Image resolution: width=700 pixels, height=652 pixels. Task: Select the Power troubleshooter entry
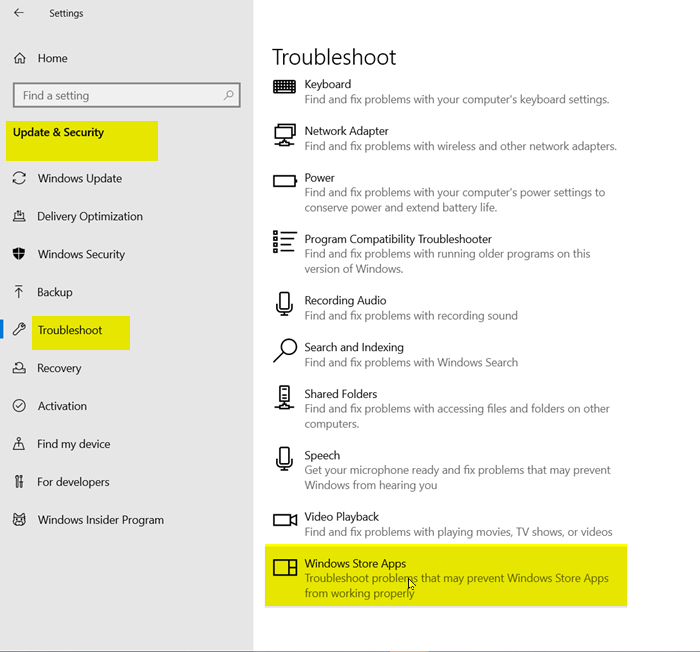point(319,178)
